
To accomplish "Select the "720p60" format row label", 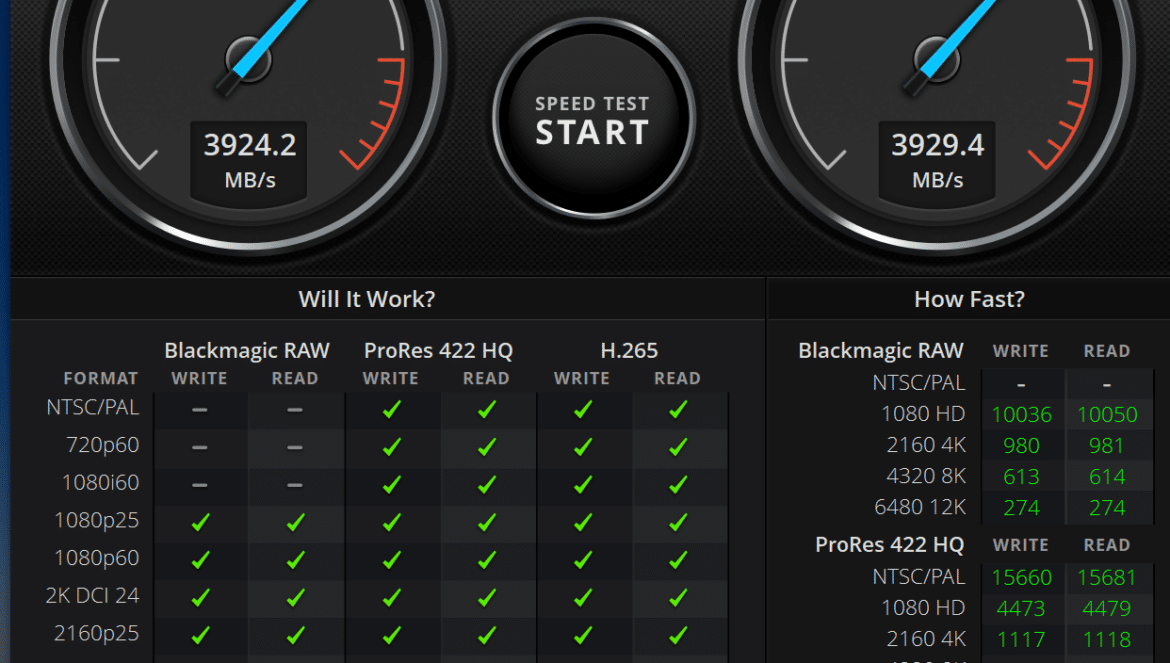I will click(x=103, y=445).
